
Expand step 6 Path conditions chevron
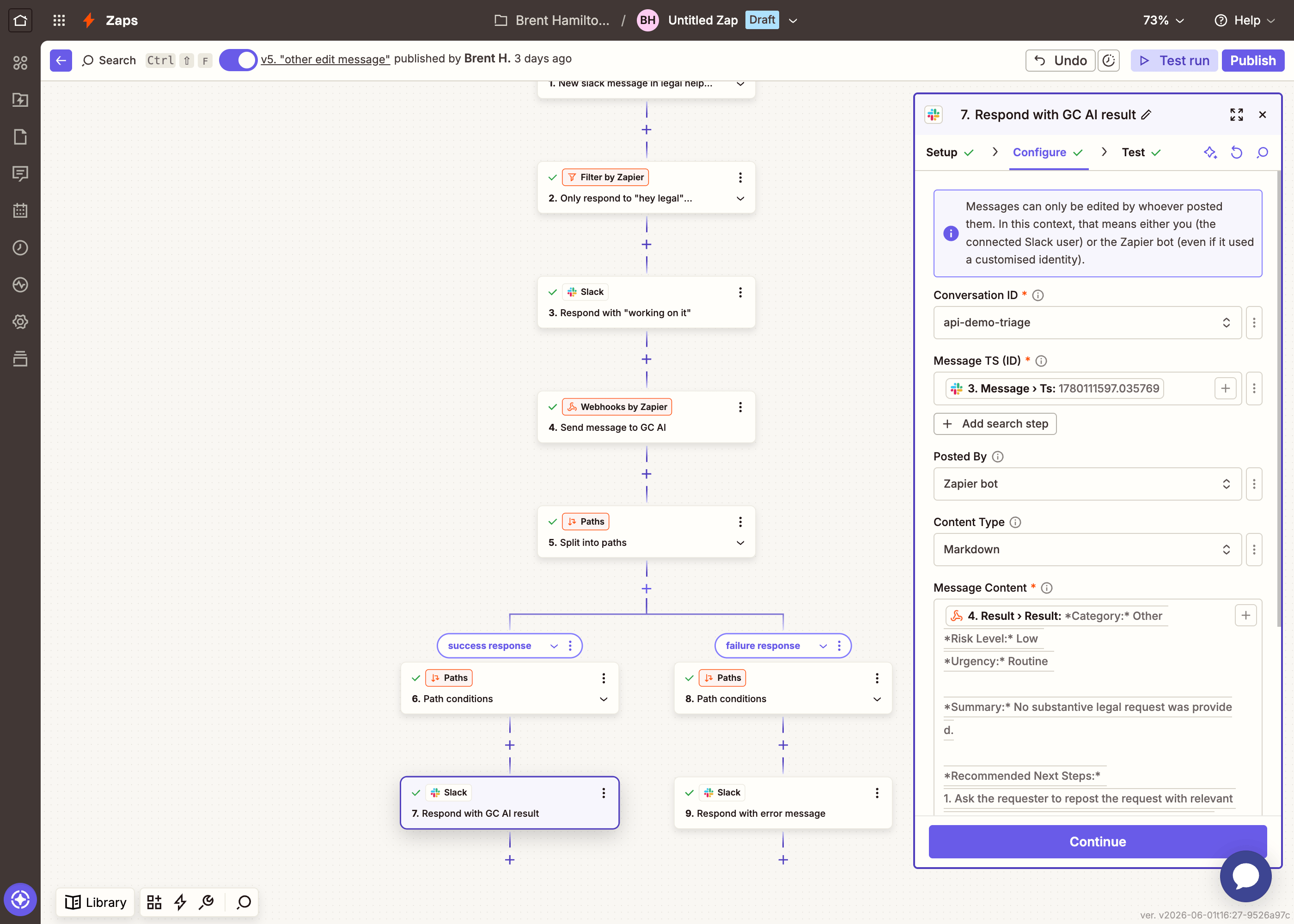(604, 699)
